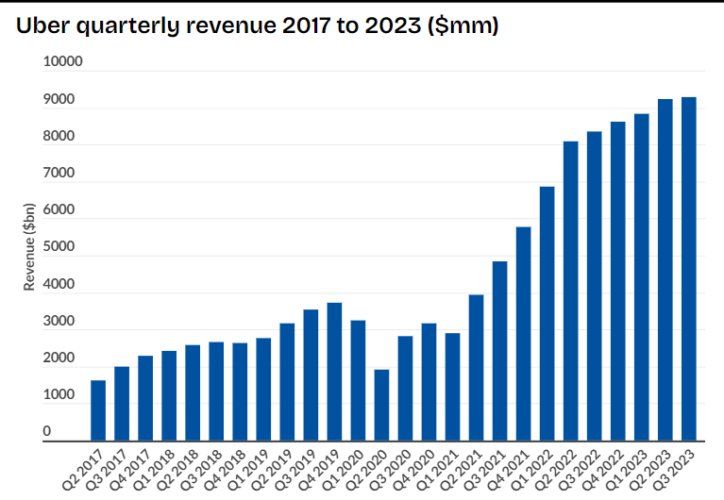
Task: Click the 9000 y-axis tick label
Action: (x=59, y=99)
